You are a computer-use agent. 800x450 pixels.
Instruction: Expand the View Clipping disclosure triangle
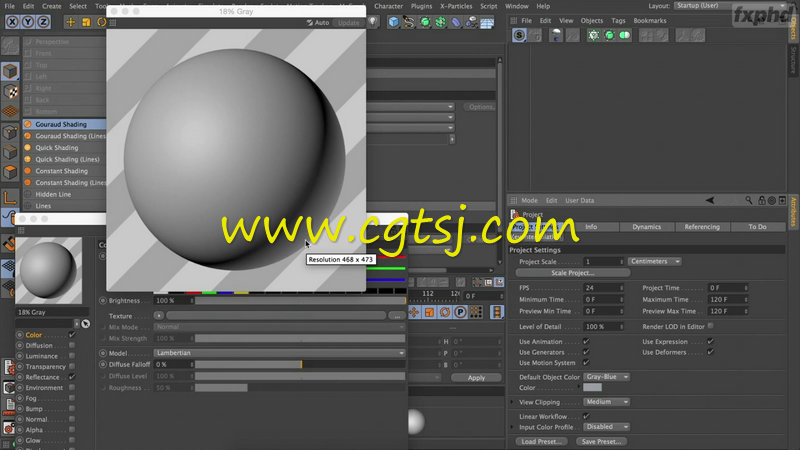(x=512, y=403)
